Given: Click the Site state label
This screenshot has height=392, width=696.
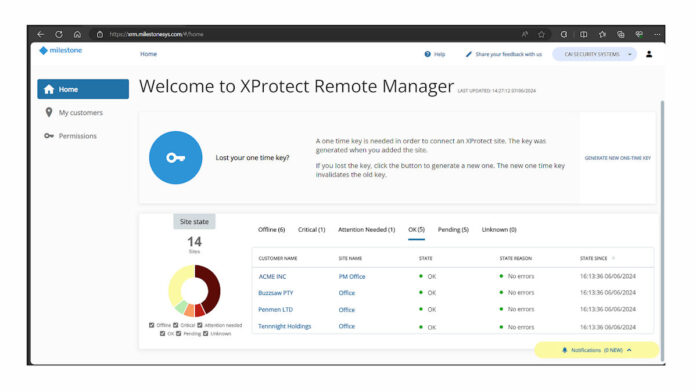Looking at the screenshot, I should coord(194,222).
